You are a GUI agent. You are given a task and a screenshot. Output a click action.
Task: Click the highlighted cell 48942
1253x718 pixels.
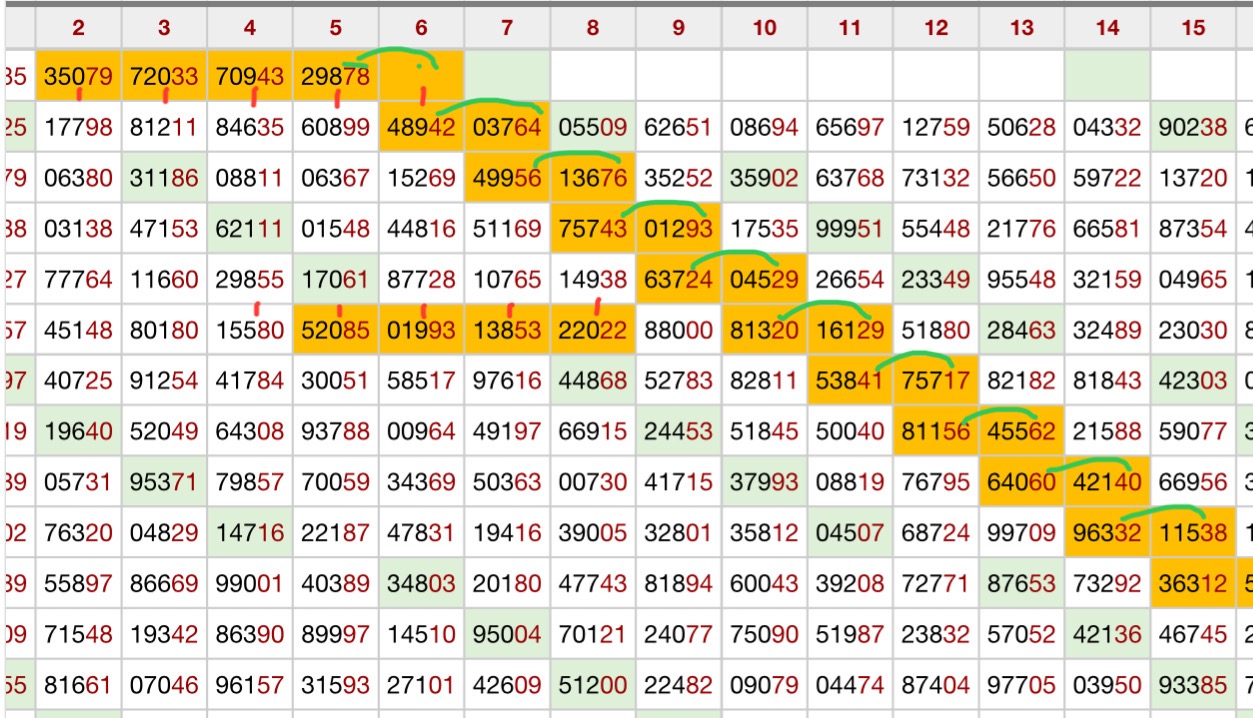point(421,127)
